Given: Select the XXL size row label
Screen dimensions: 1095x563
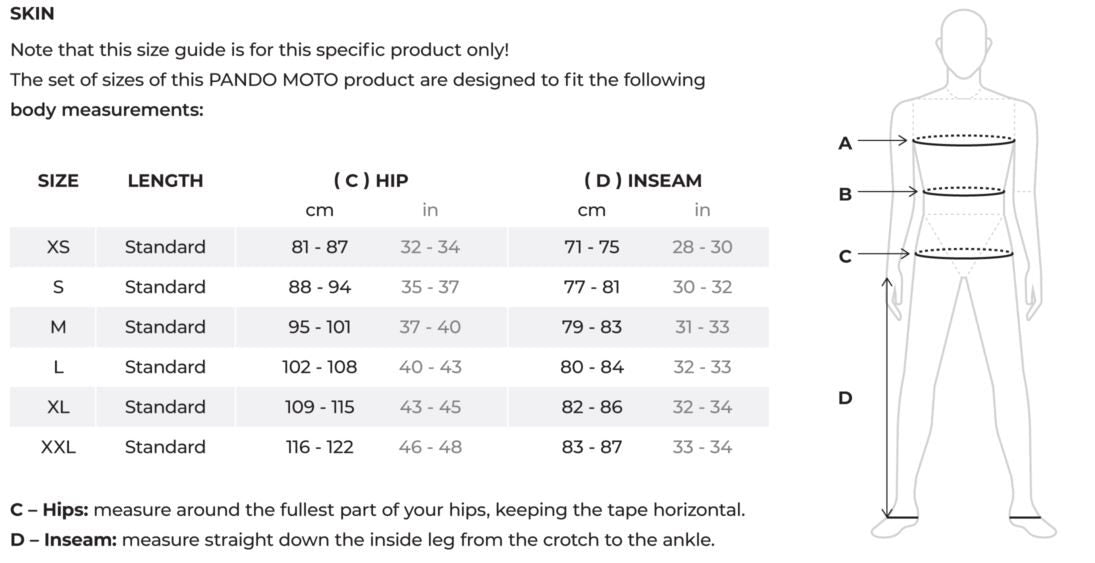Looking at the screenshot, I should coord(58,447).
